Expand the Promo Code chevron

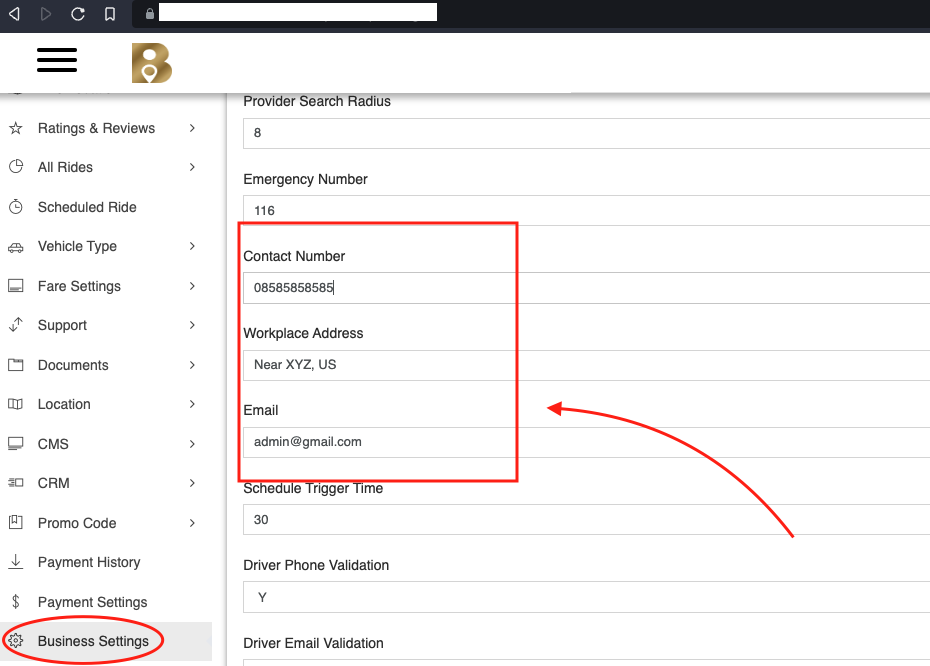[x=192, y=522]
